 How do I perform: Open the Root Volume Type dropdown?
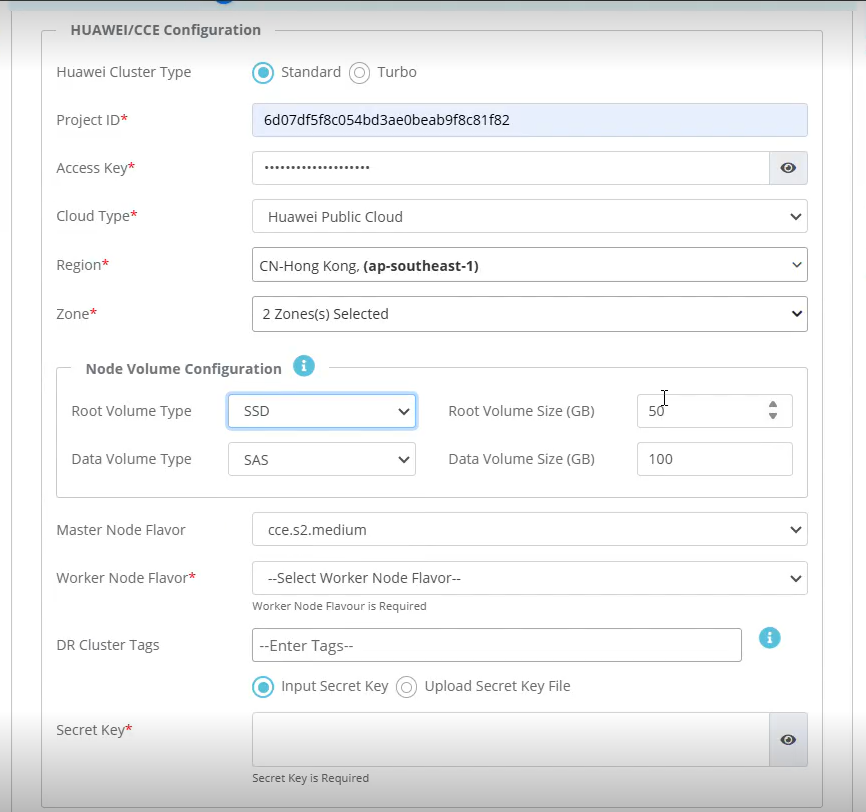[322, 411]
